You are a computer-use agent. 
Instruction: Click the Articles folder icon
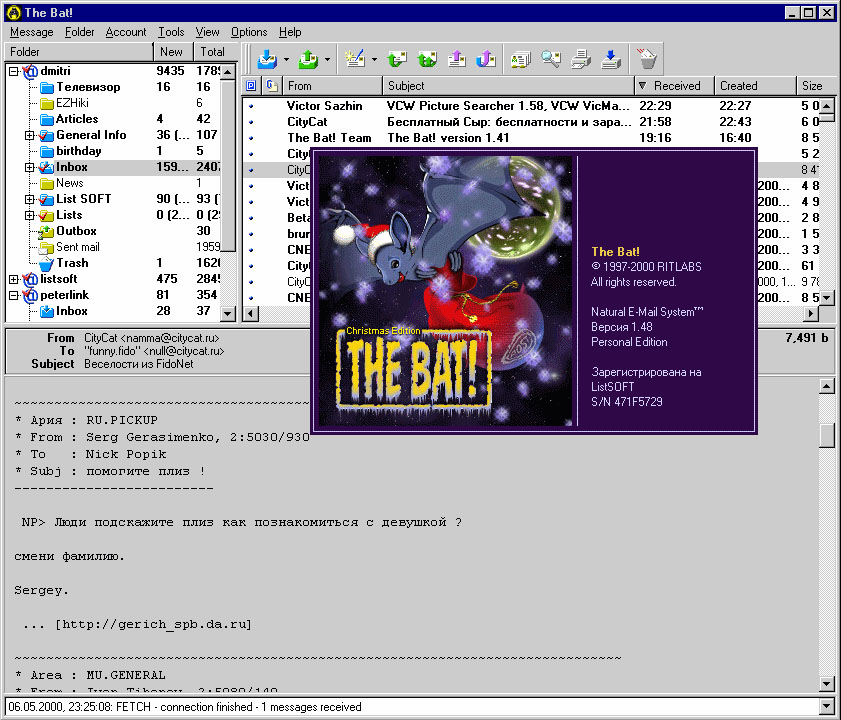coord(47,119)
